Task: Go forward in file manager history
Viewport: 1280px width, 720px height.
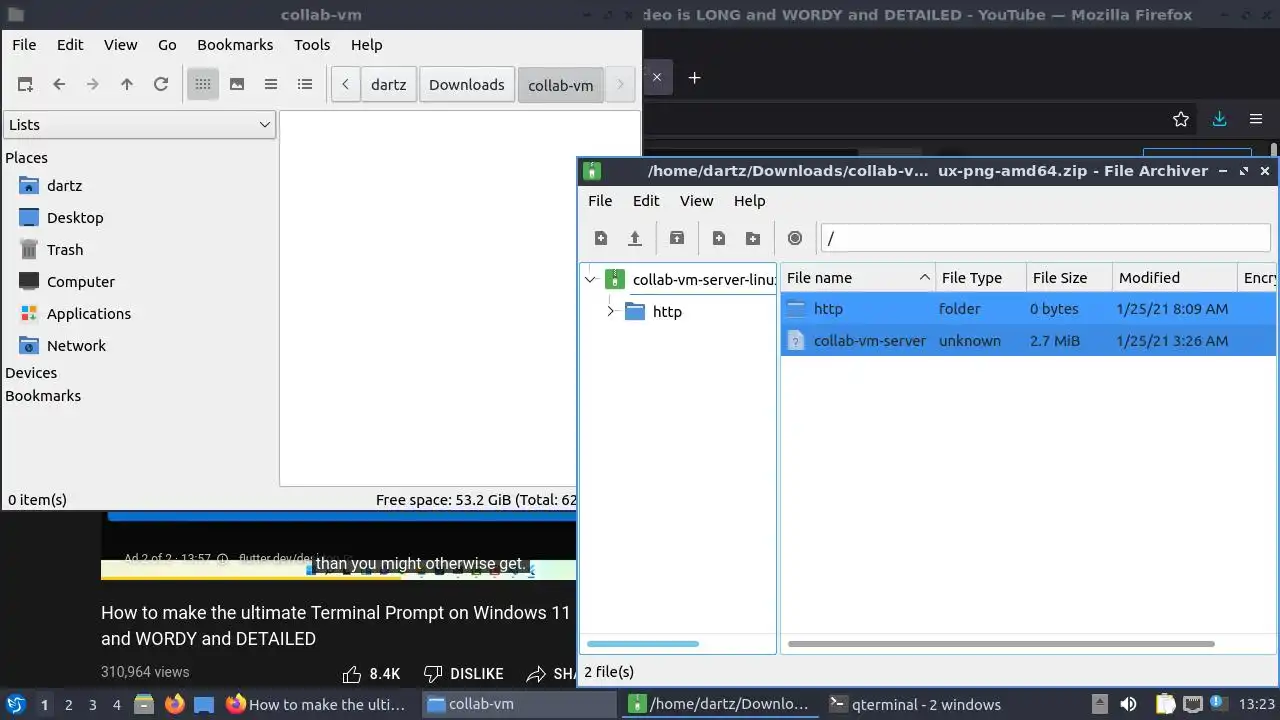Action: click(x=93, y=85)
